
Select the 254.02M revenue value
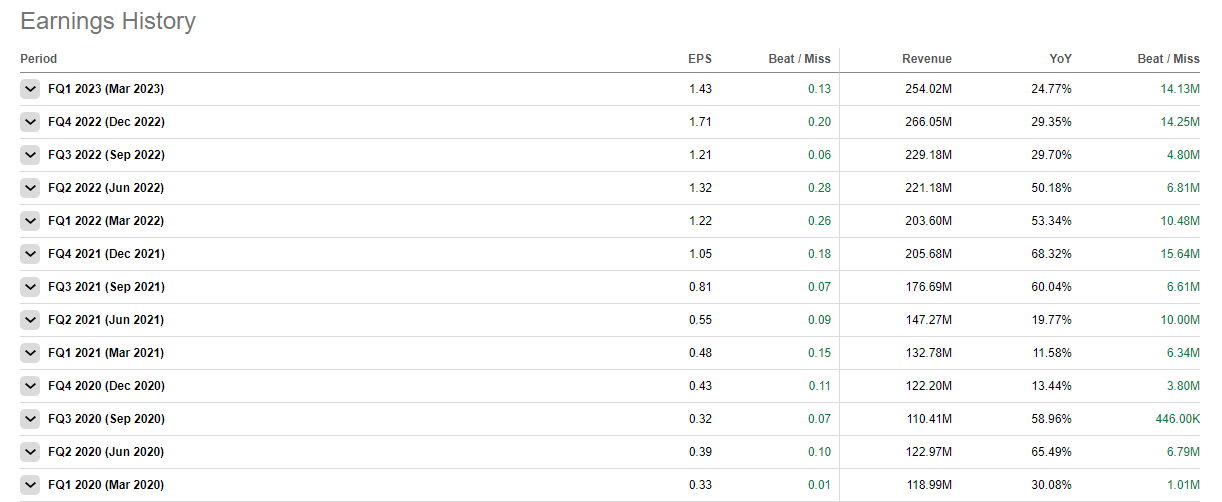[x=927, y=89]
